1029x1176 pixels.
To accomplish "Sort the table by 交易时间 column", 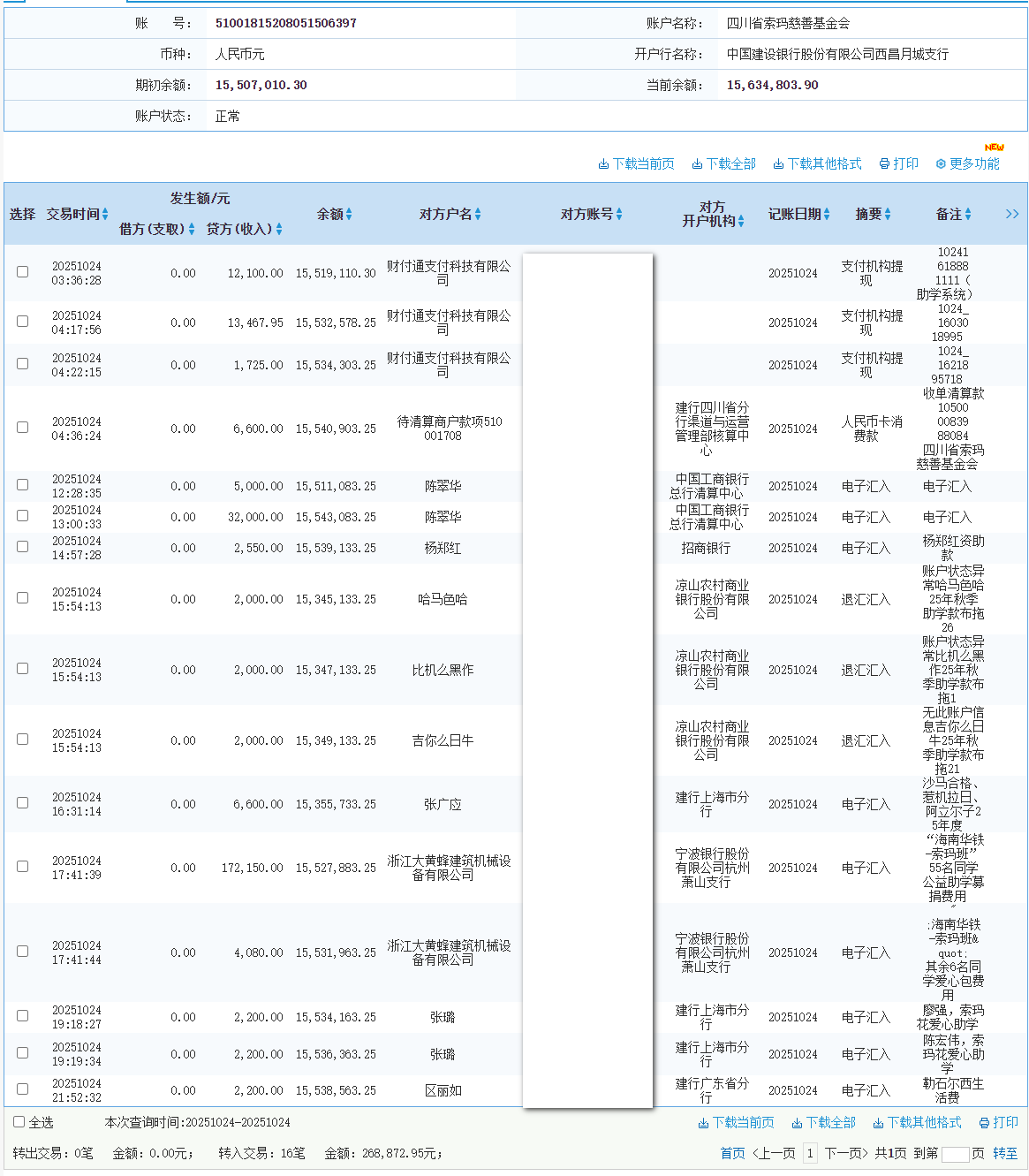I will pos(106,213).
